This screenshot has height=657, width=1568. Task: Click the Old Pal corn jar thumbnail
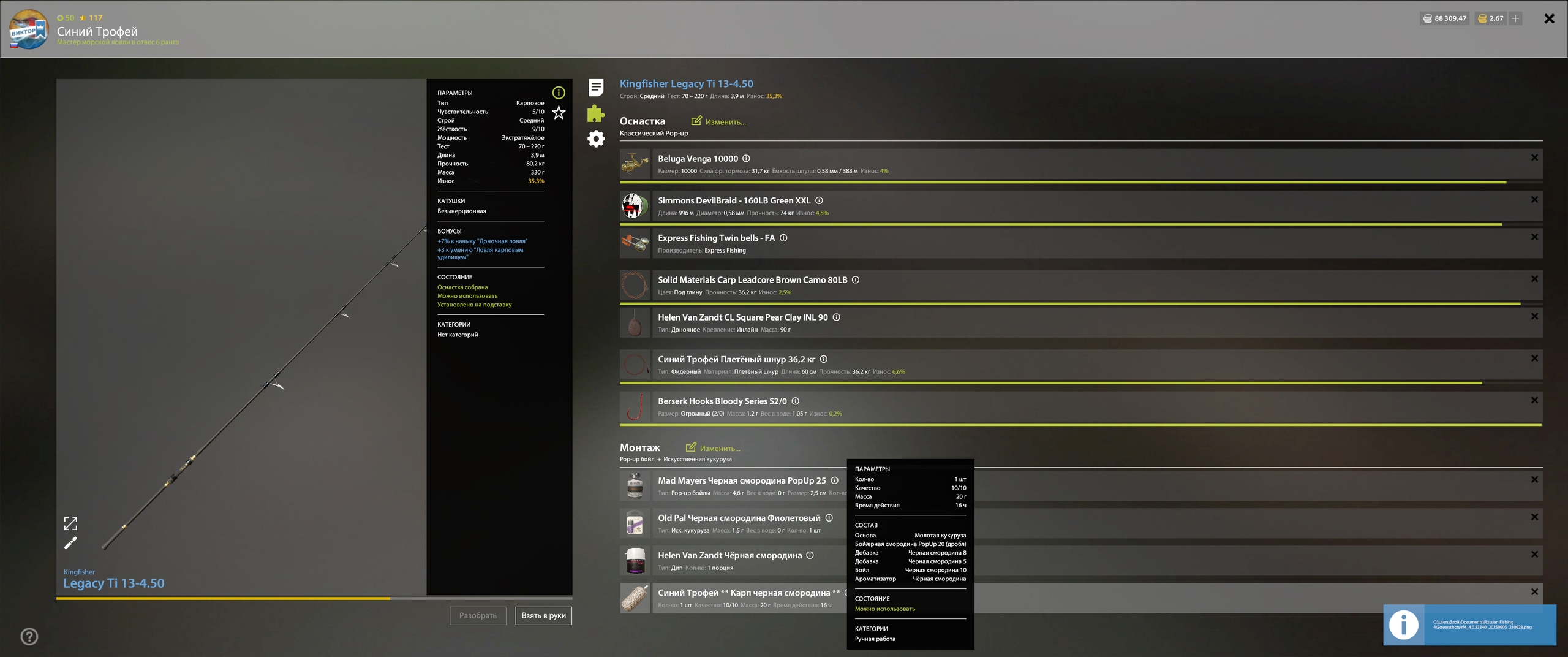tap(635, 523)
